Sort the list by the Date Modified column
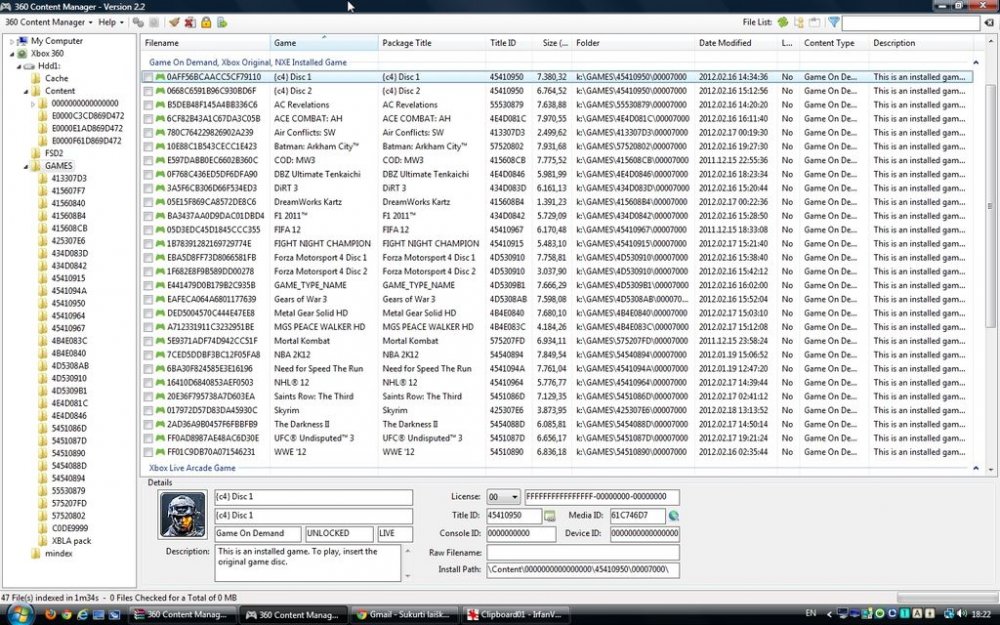This screenshot has width=1000, height=625. (x=736, y=43)
